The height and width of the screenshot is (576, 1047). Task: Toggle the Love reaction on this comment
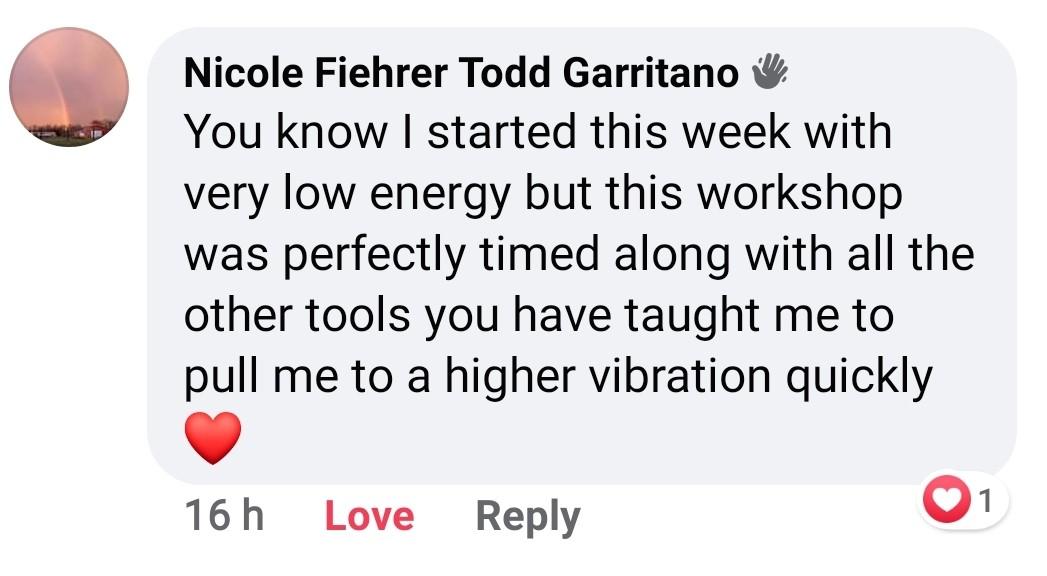(369, 517)
